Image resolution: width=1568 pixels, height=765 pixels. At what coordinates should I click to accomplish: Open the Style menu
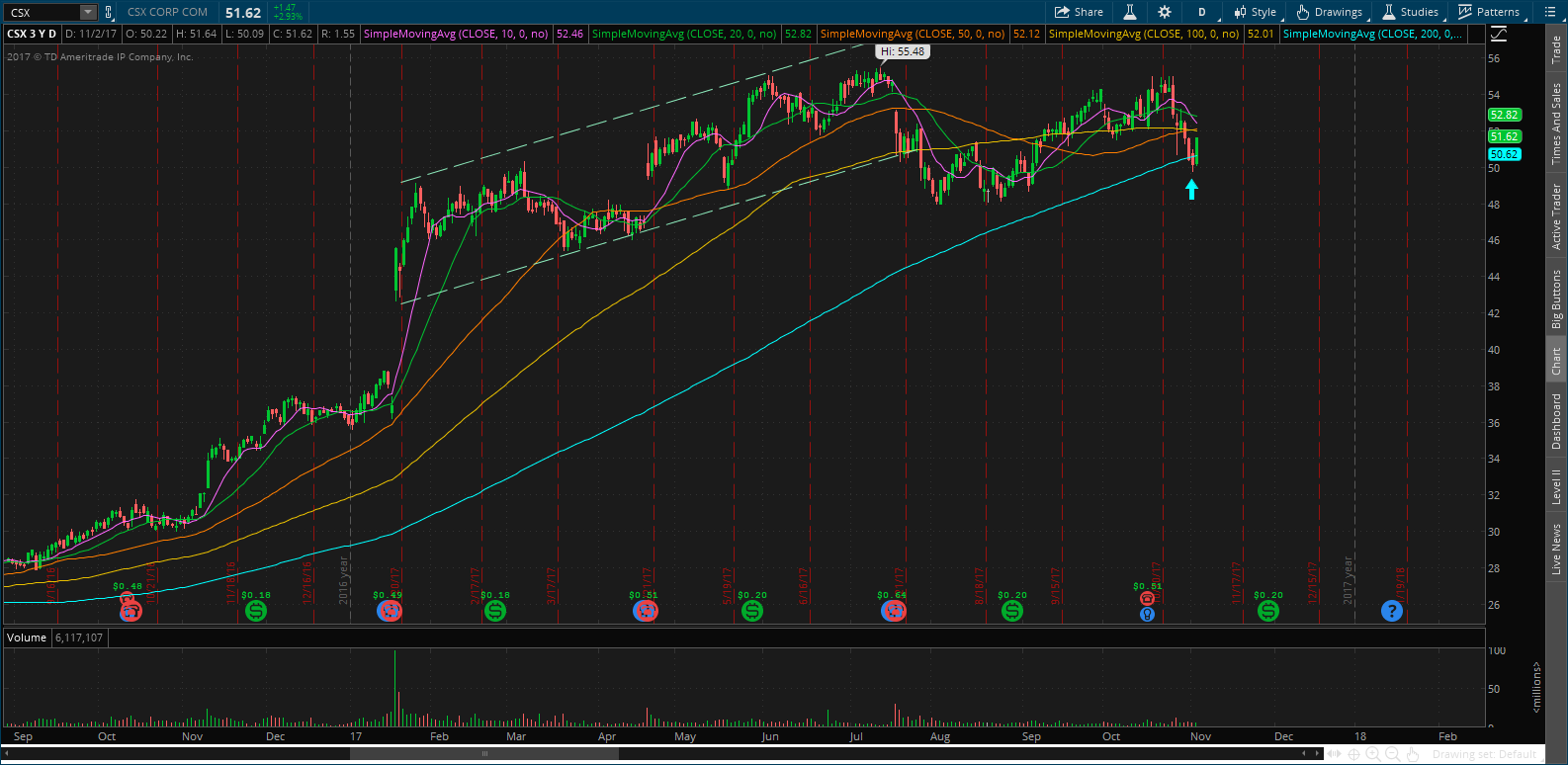(x=1255, y=12)
